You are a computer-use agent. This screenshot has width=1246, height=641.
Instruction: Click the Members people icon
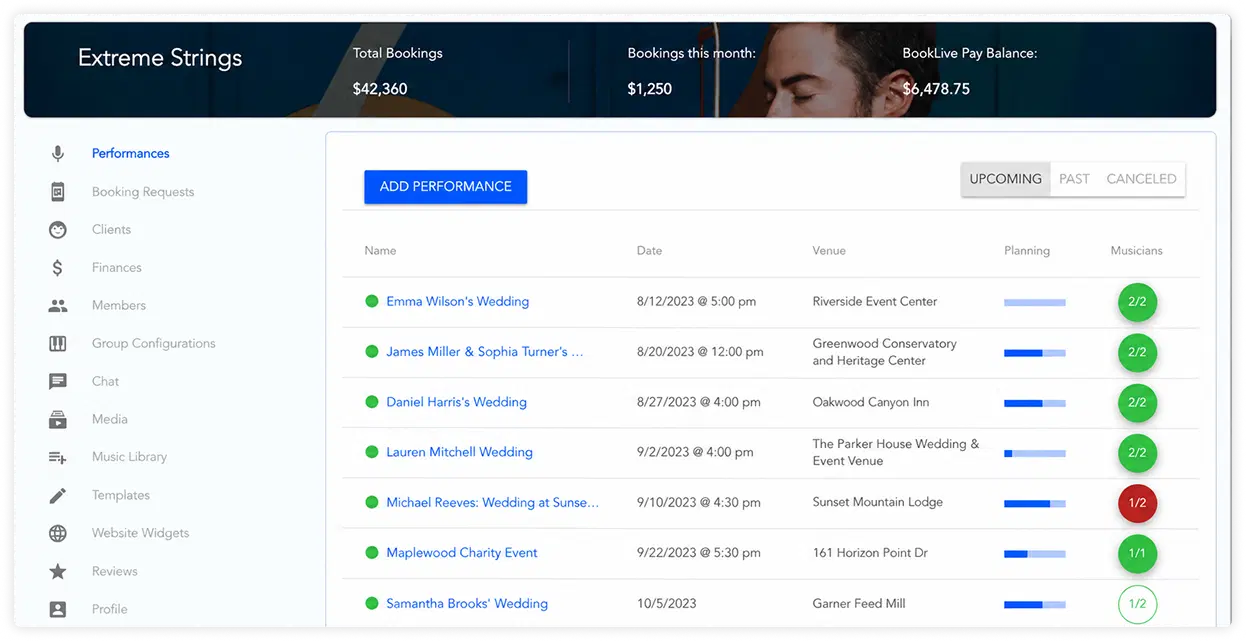point(58,306)
